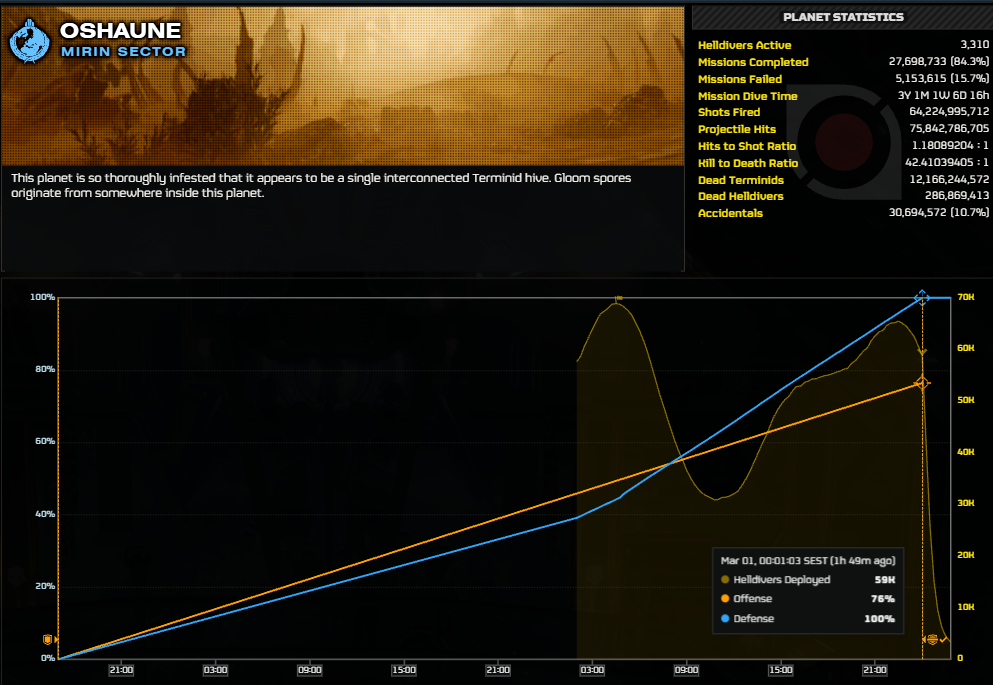The height and width of the screenshot is (685, 993).
Task: Click the 30K right axis label
Action: [x=965, y=503]
